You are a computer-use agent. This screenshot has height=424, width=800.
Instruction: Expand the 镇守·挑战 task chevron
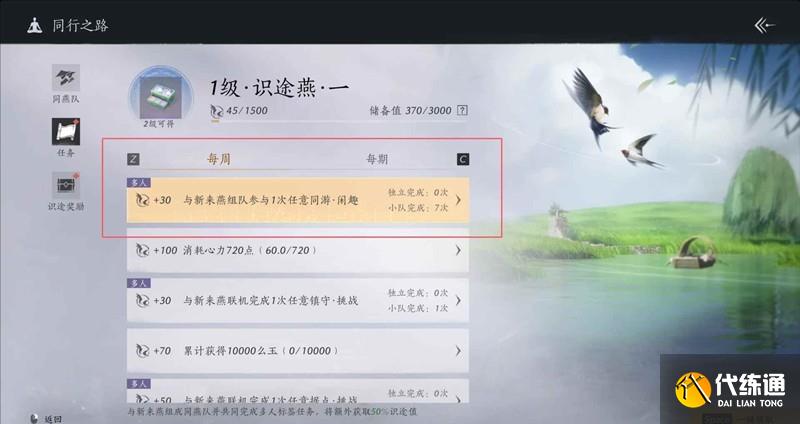pyautogui.click(x=458, y=301)
